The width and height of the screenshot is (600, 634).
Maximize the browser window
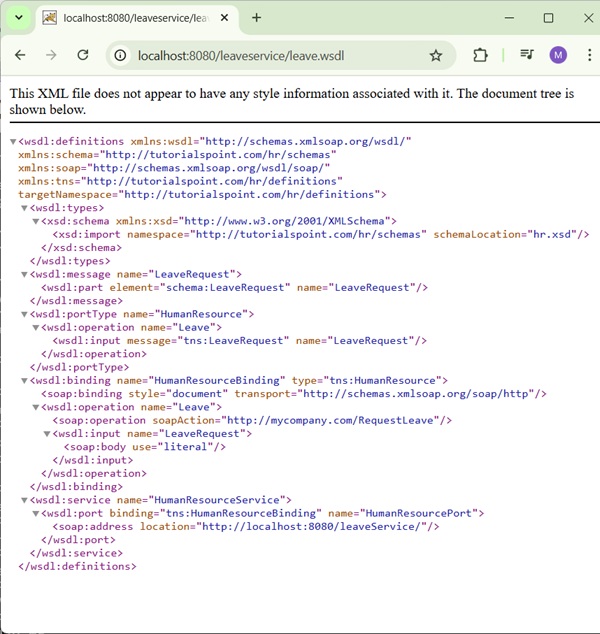(x=548, y=18)
